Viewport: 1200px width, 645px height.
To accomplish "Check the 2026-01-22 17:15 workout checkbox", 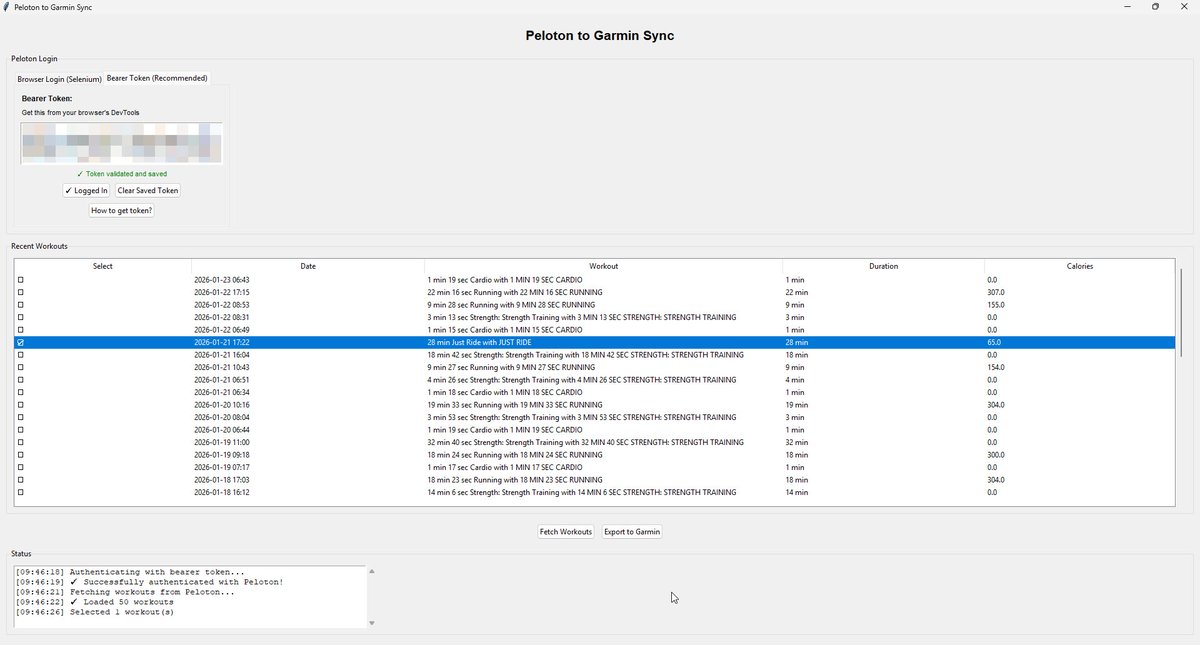I will pyautogui.click(x=20, y=292).
